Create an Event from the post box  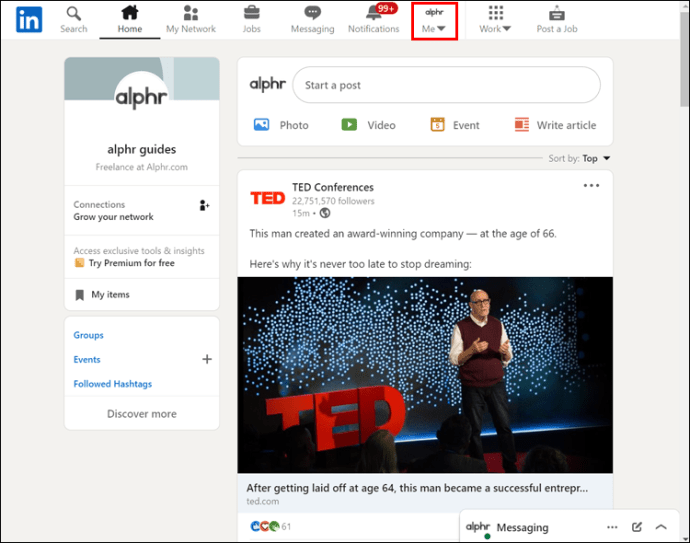[455, 125]
